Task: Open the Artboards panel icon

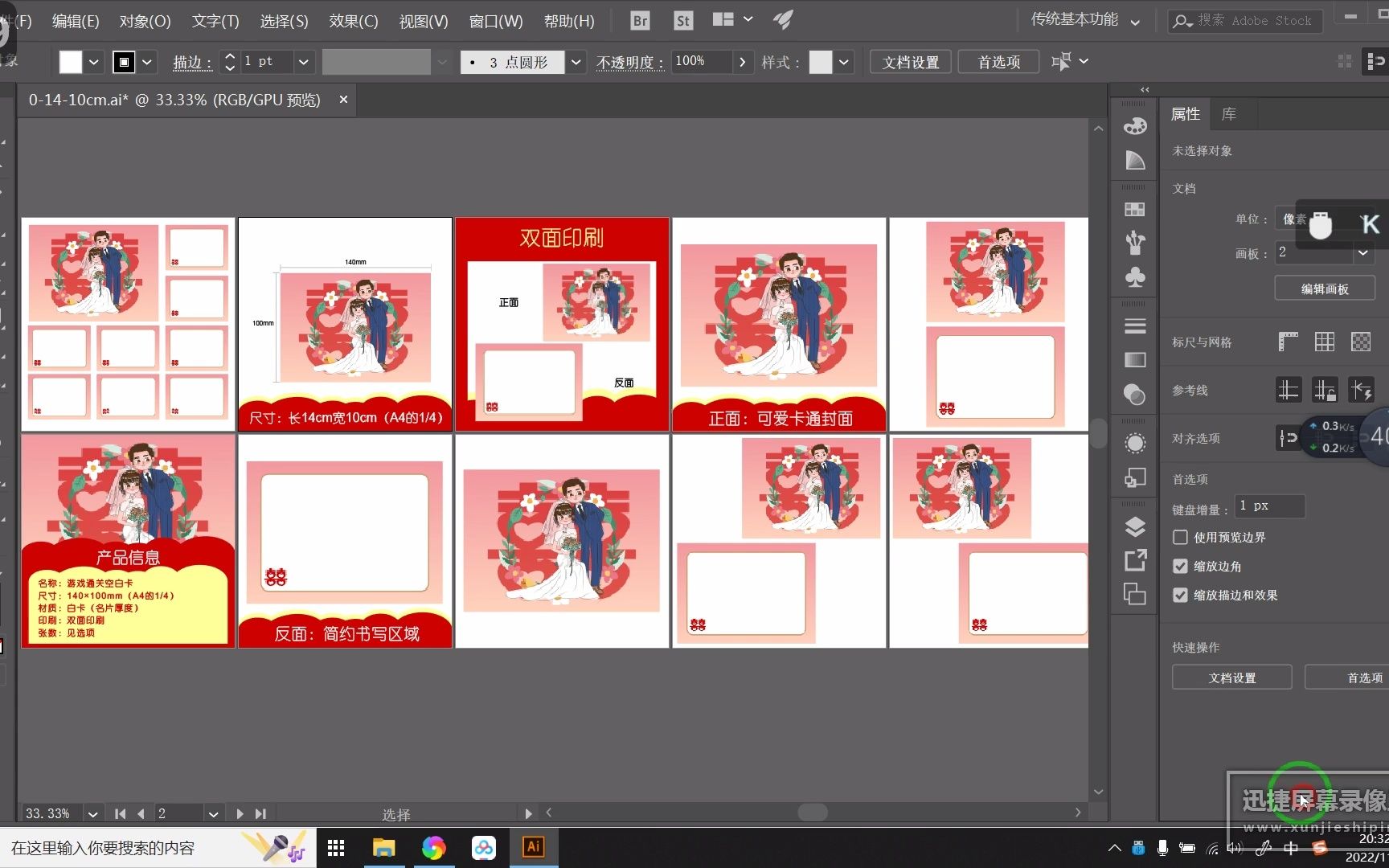Action: coord(1135,594)
